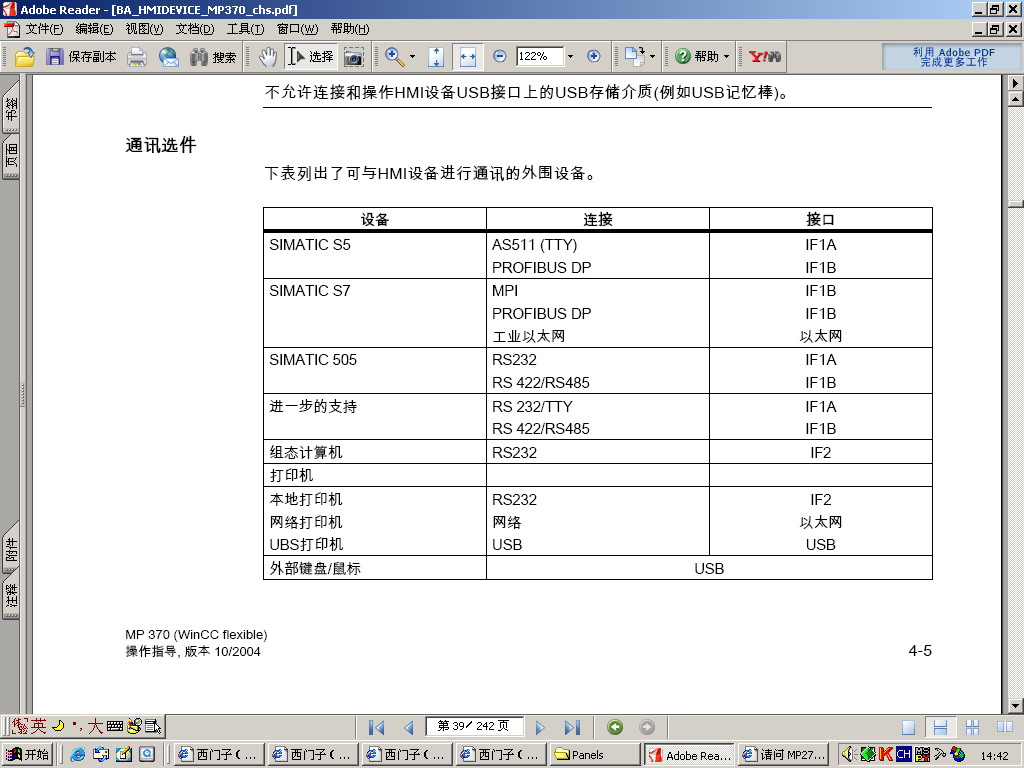Open the zoom percentage dropdown arrow
Viewport: 1024px width, 768px height.
coord(570,57)
